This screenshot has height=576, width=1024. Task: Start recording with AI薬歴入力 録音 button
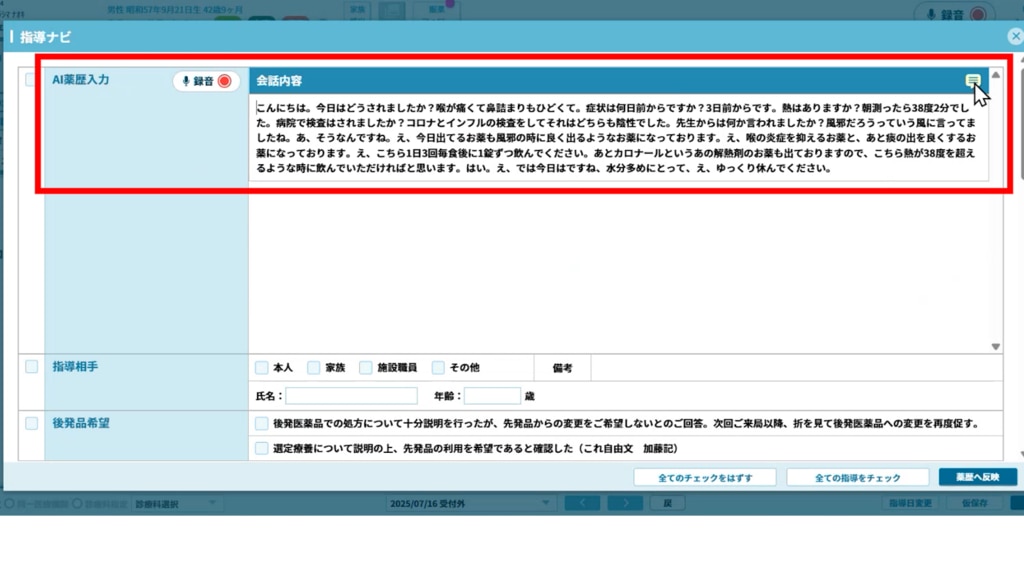coord(207,81)
